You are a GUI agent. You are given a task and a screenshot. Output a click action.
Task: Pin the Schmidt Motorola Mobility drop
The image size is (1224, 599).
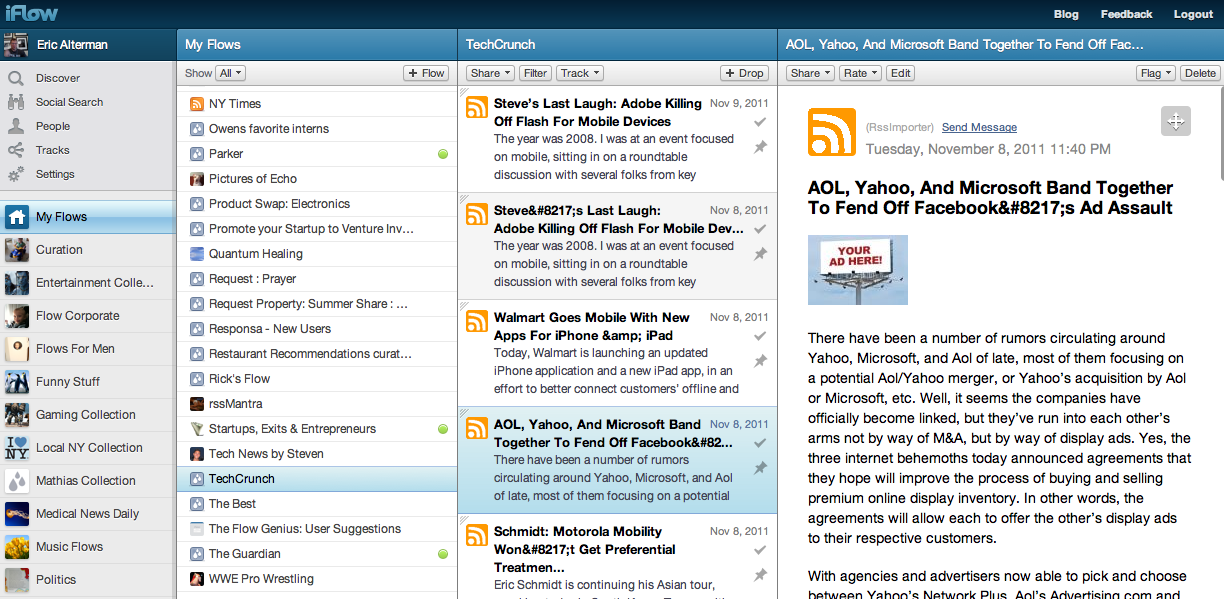[760, 575]
